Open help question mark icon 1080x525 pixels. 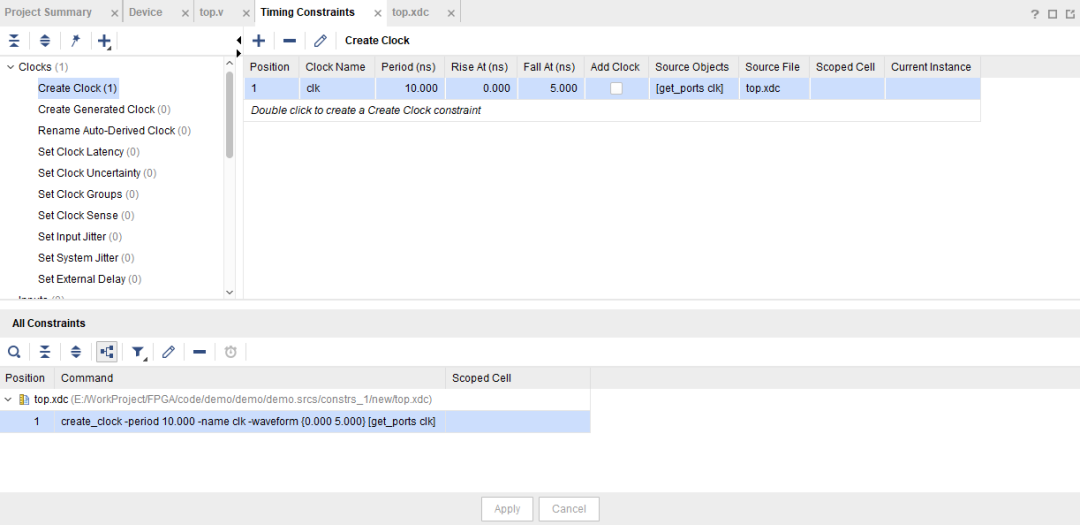1035,14
